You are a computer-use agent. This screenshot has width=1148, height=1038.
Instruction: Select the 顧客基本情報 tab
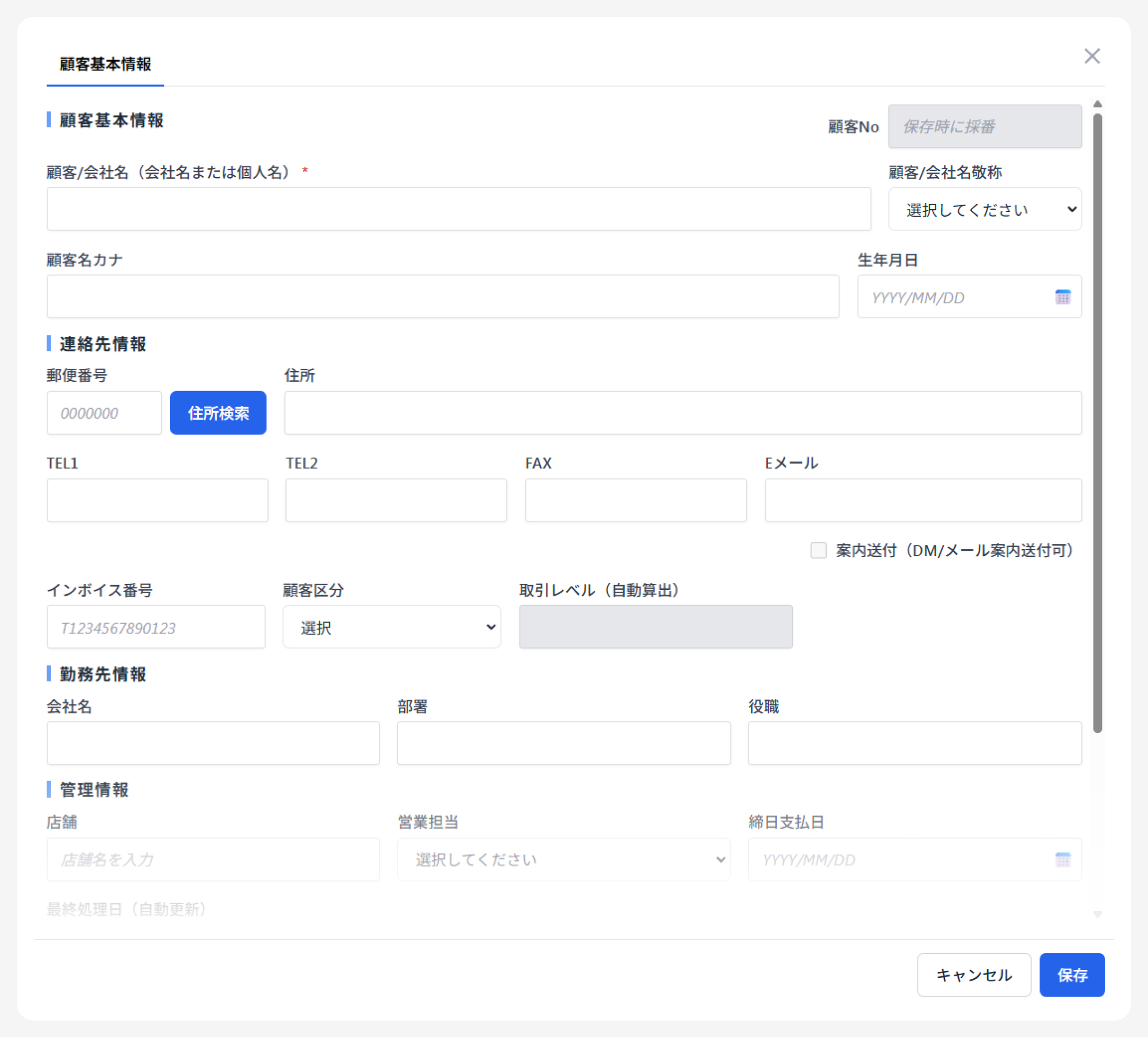pos(105,64)
